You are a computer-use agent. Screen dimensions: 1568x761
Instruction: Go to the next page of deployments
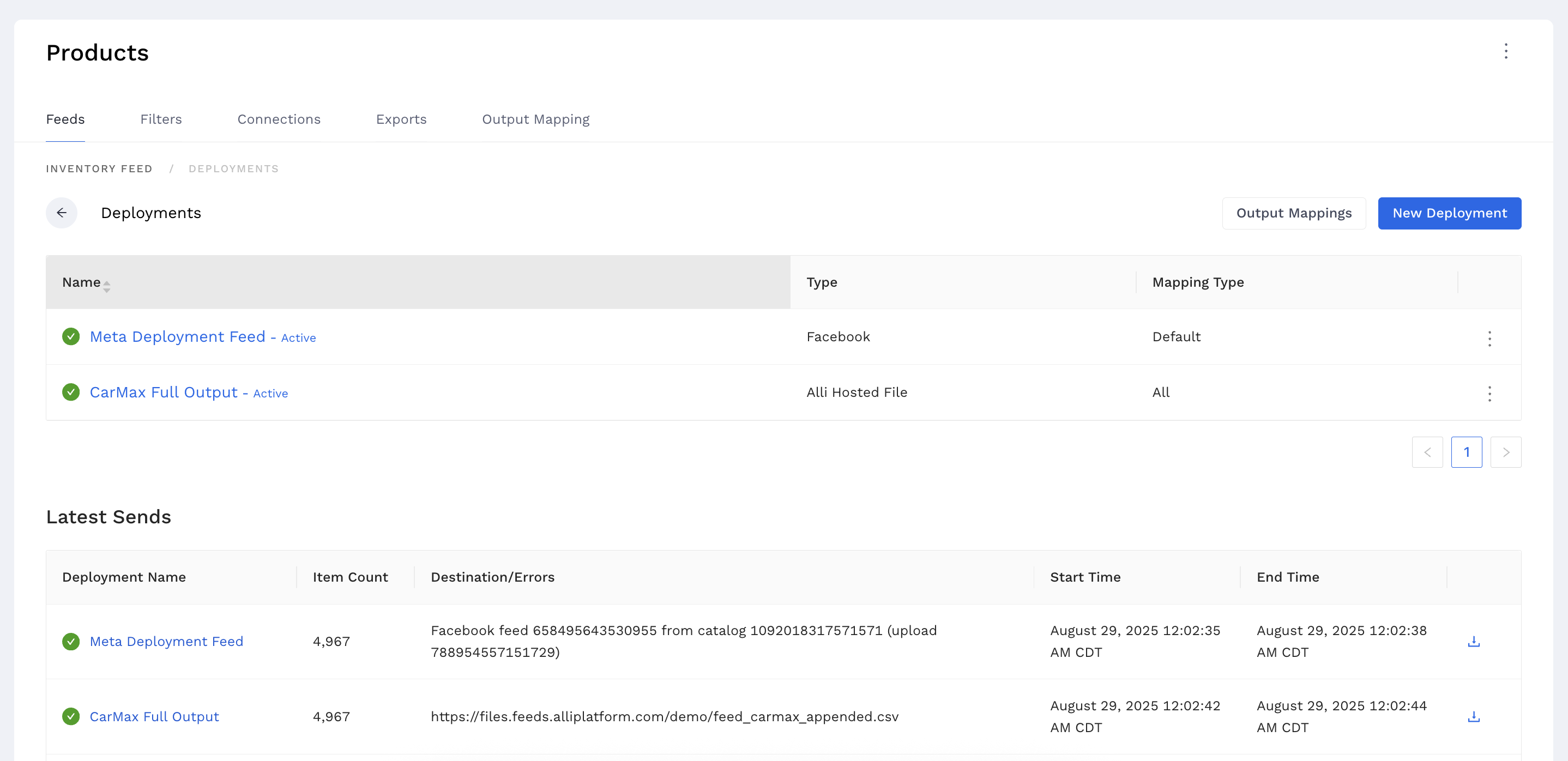[x=1506, y=452]
